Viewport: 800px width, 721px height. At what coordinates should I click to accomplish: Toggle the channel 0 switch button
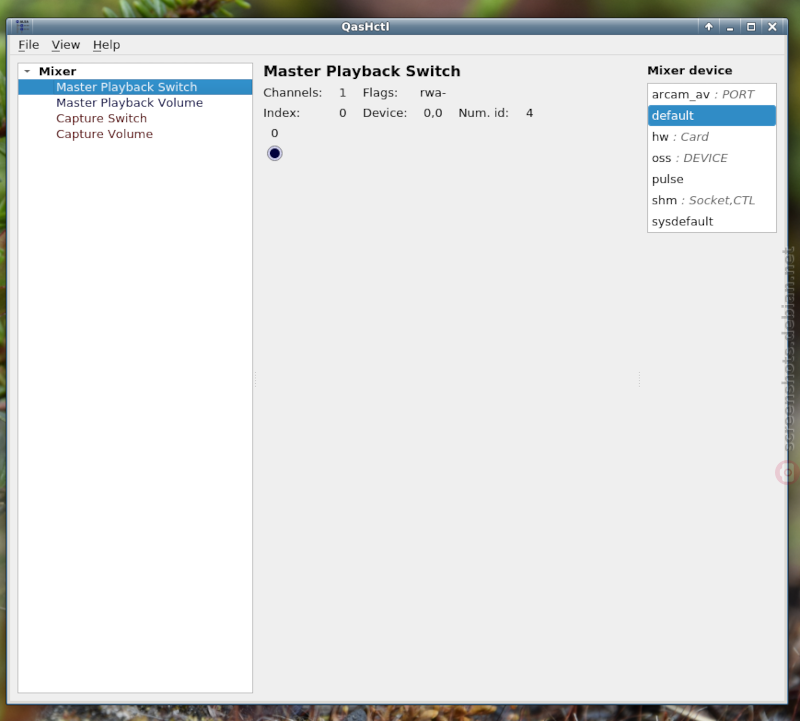(x=274, y=153)
